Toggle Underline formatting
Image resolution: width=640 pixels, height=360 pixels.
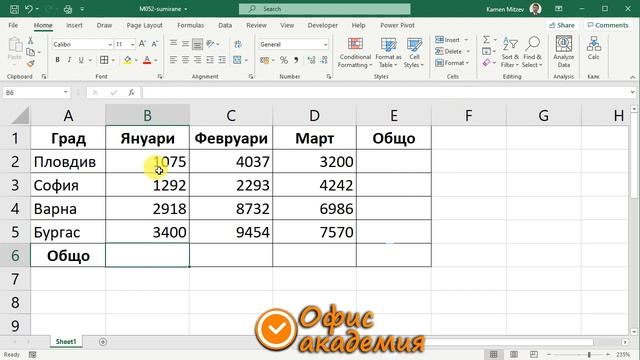click(81, 60)
